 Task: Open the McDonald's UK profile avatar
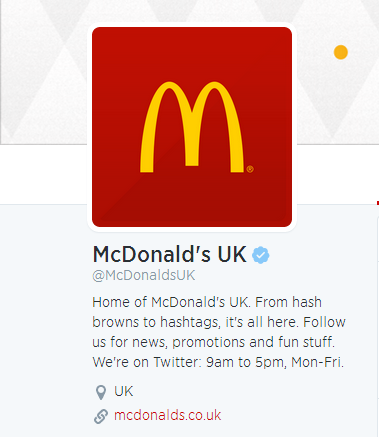[x=192, y=127]
